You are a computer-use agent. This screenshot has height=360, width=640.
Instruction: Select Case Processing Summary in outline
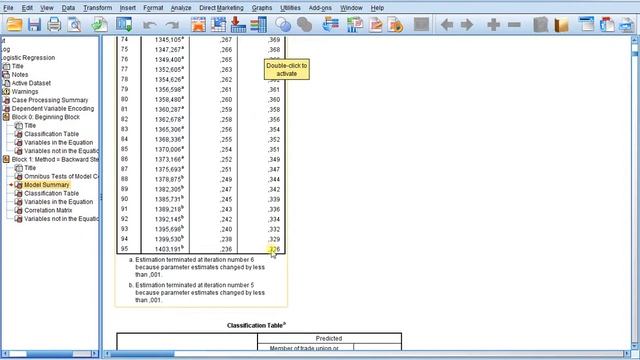click(x=50, y=100)
